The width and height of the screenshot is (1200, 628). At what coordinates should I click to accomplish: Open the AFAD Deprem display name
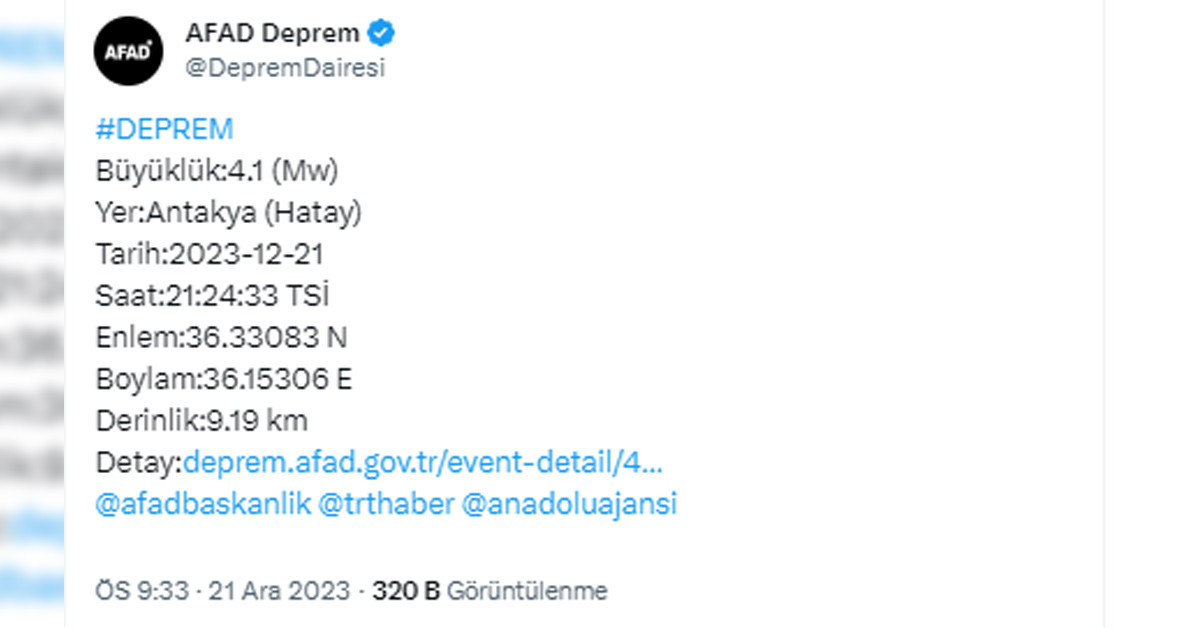point(272,33)
